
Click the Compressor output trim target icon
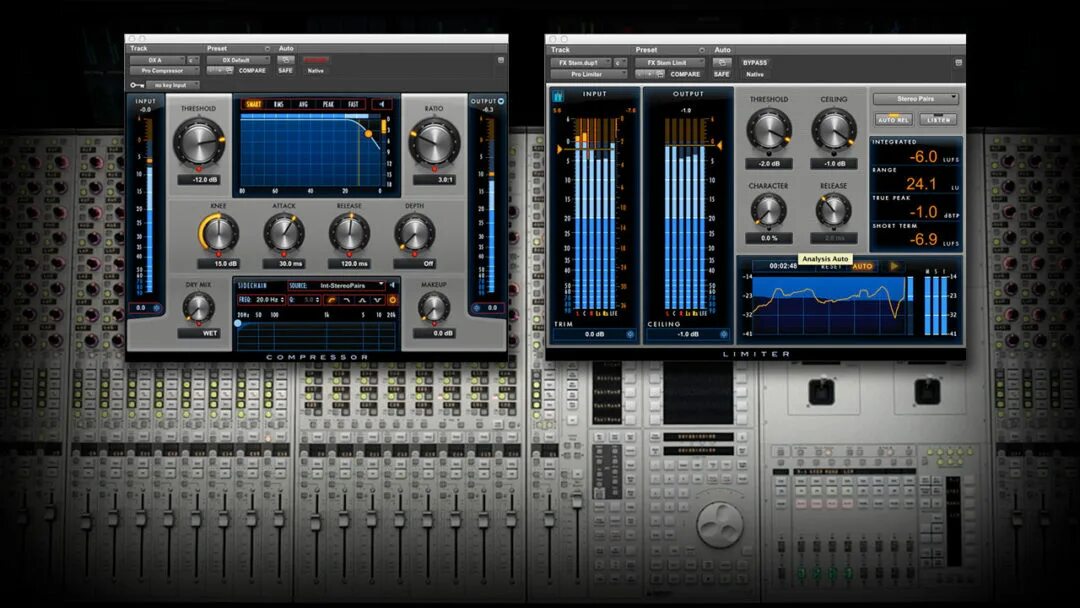pos(477,308)
